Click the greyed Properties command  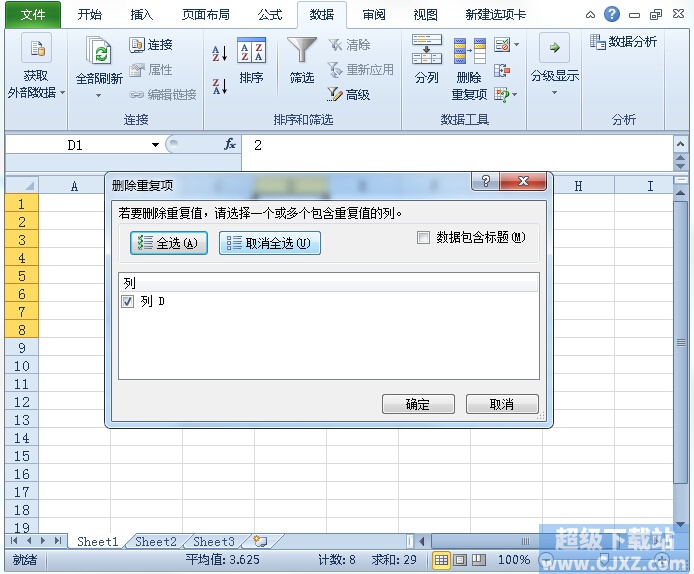point(151,69)
